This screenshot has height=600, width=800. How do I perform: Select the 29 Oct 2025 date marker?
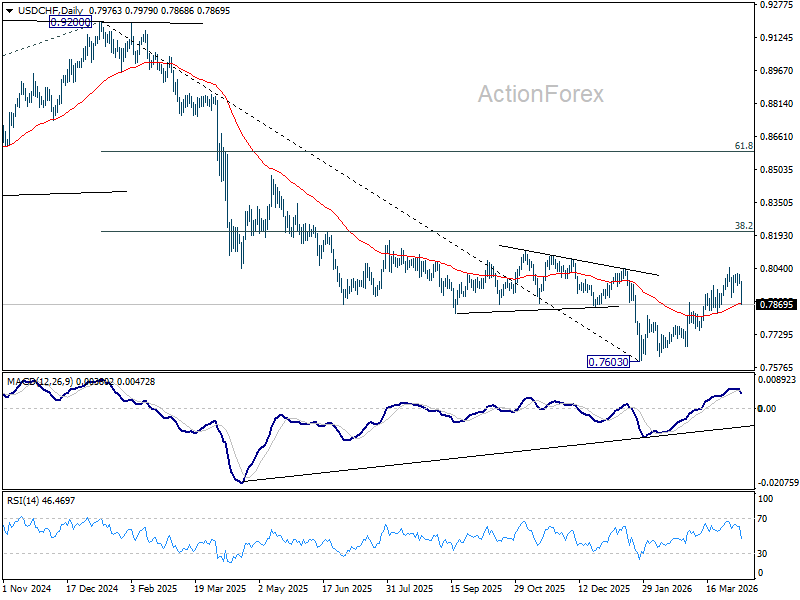(x=539, y=588)
